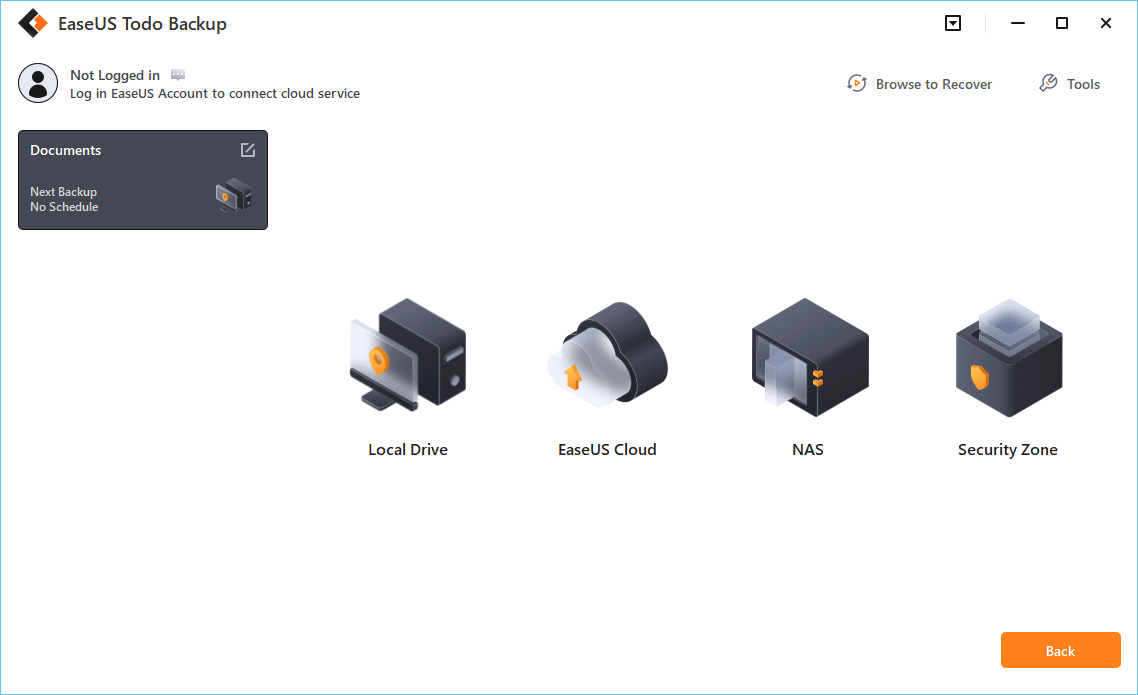The width and height of the screenshot is (1138, 695).
Task: Close the EaseUS Todo Backup window
Action: (x=1106, y=23)
